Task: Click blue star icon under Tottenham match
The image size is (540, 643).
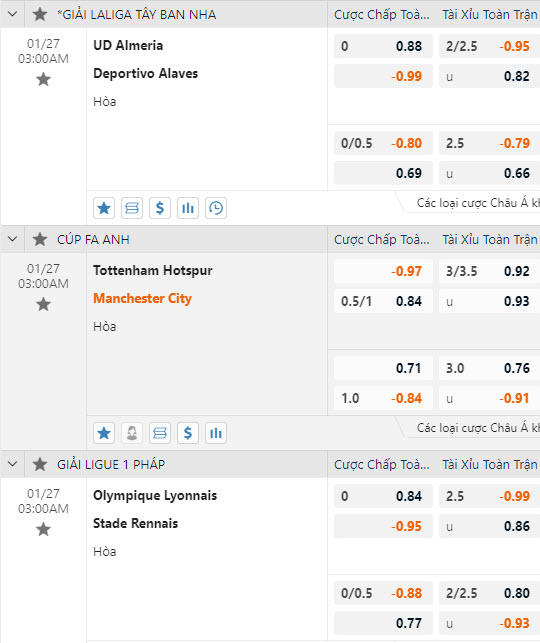Action: [104, 433]
